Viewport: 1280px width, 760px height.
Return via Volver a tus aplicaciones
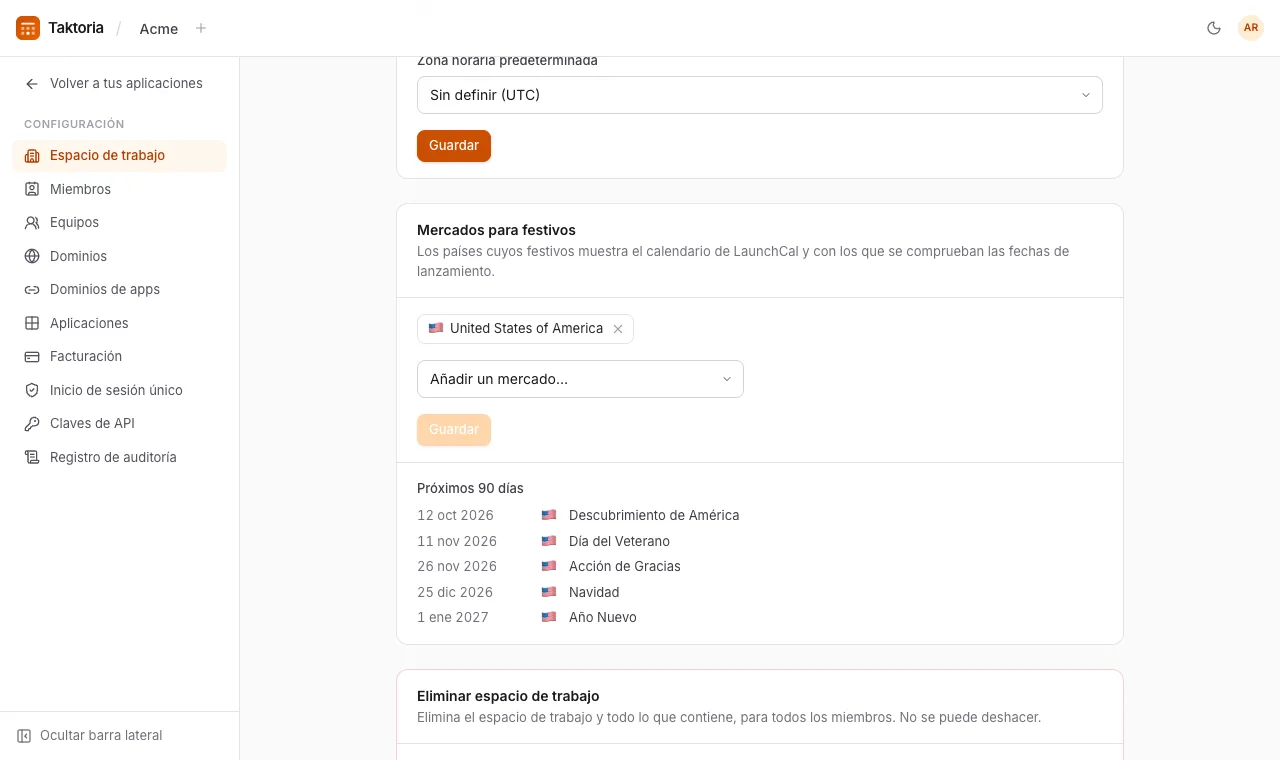(119, 84)
